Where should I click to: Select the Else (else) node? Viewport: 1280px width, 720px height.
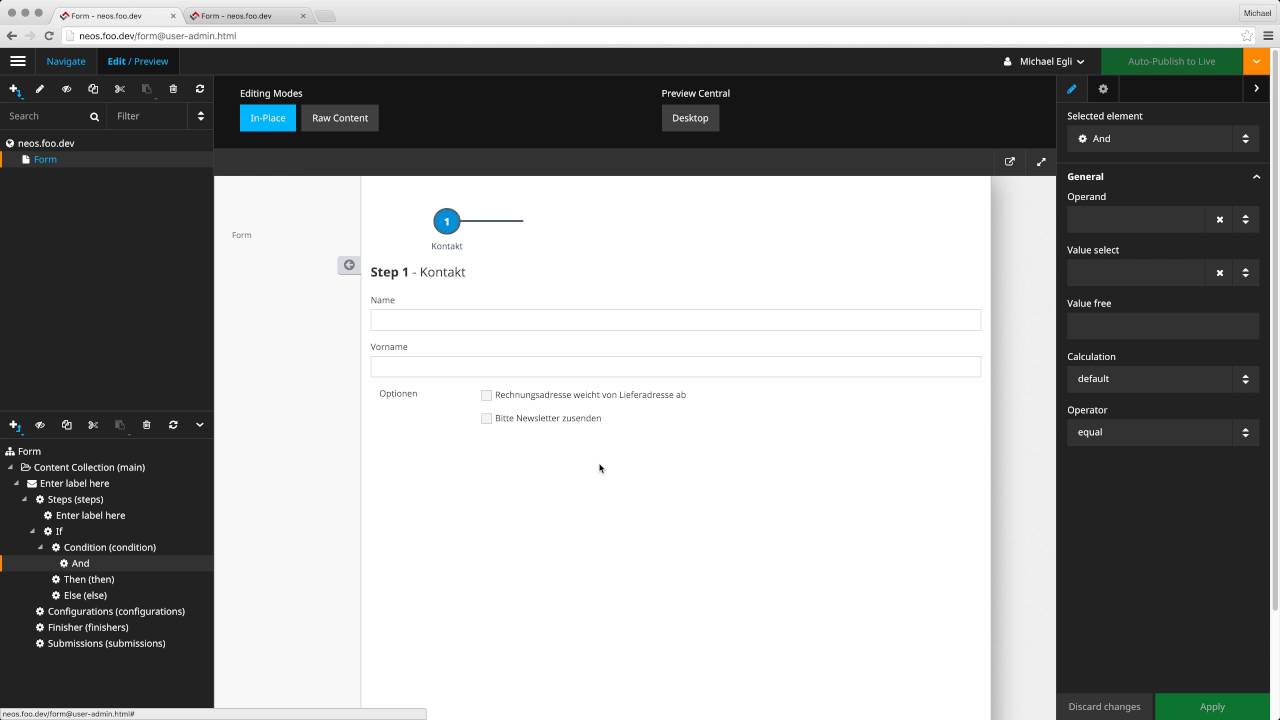pos(85,595)
